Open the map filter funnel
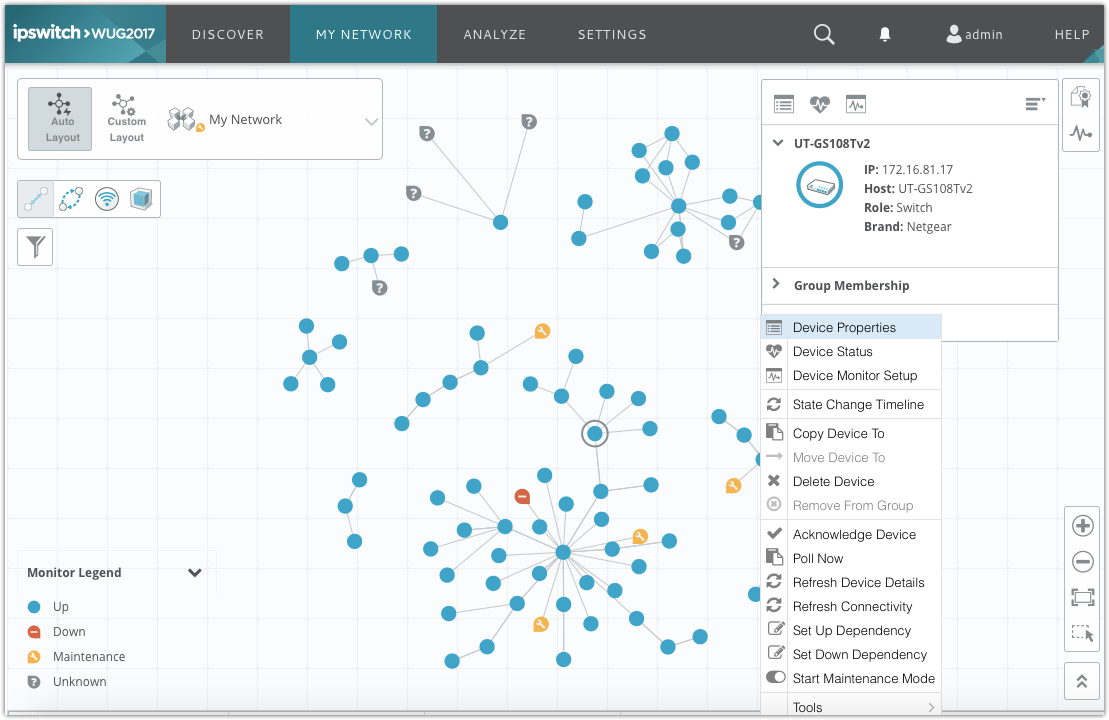1109x720 pixels. coord(36,246)
